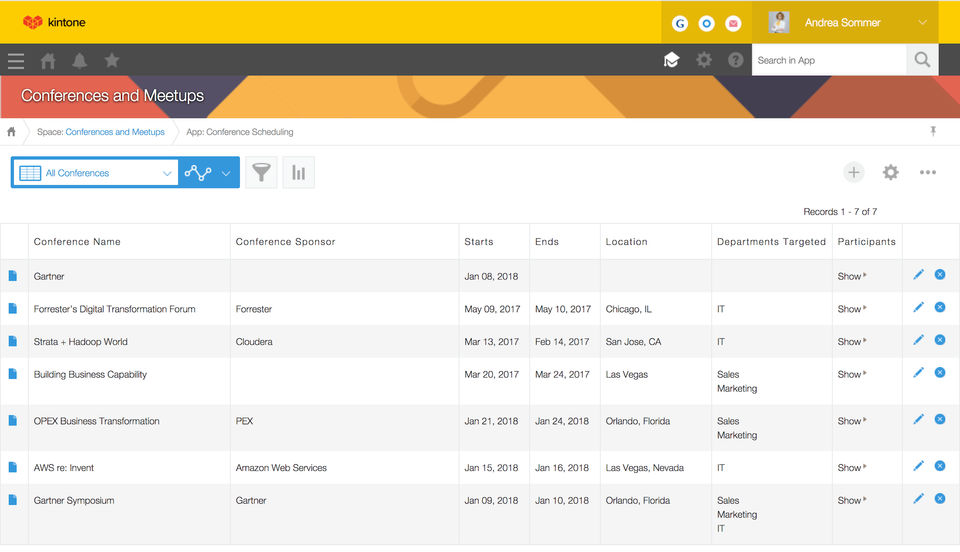
Task: Sort by Location column header
Action: click(626, 242)
